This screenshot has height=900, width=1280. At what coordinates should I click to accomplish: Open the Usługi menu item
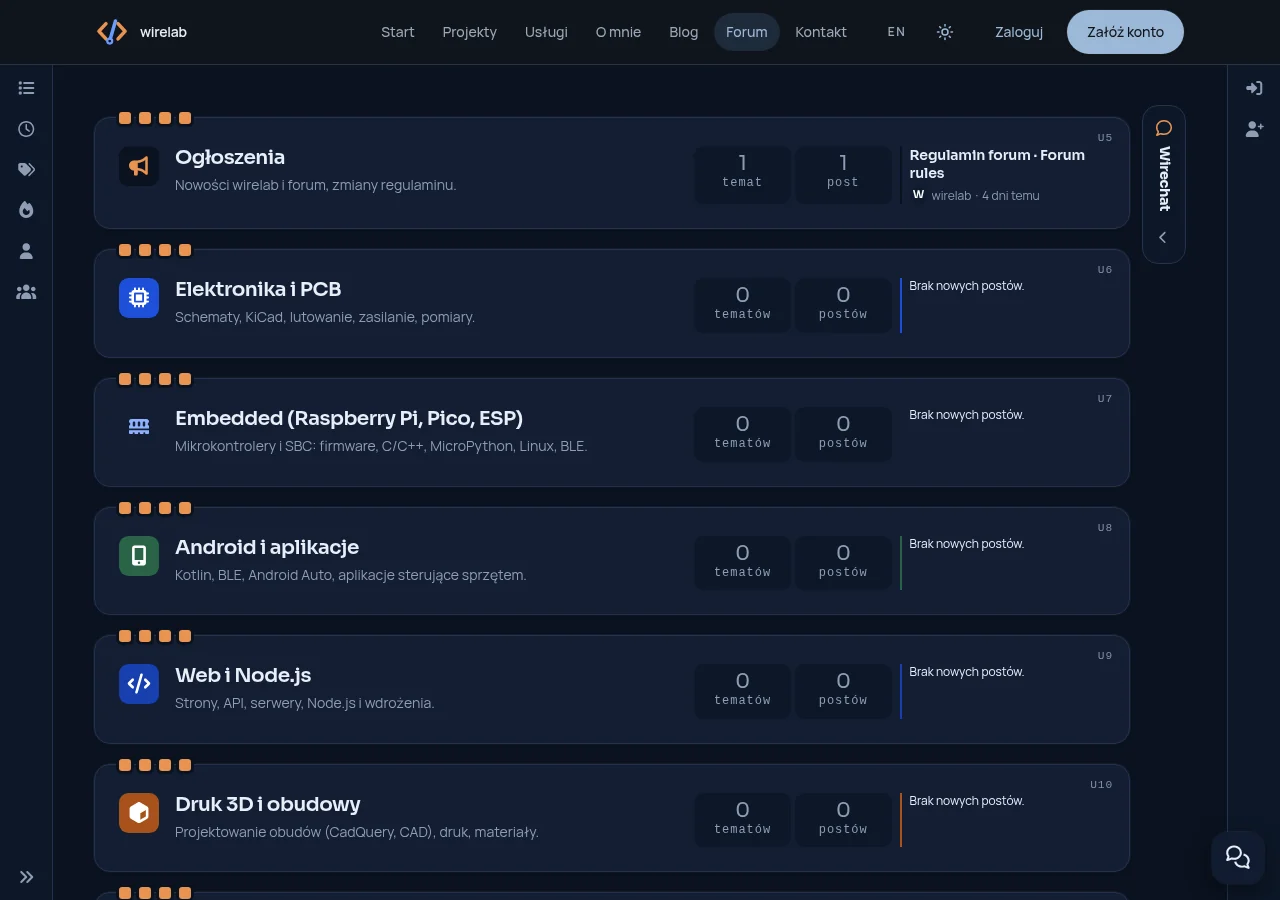coord(546,32)
